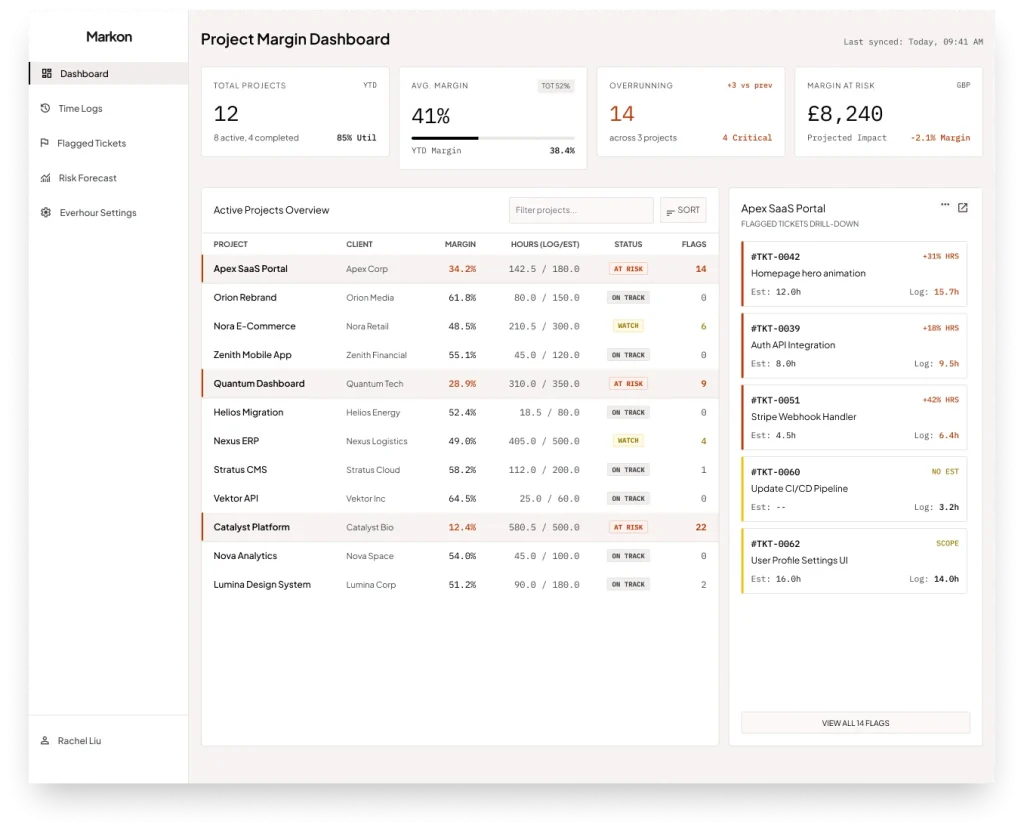Click AT RISK badge on Catalyst Platform row
The height and width of the screenshot is (831, 1024).
point(628,527)
